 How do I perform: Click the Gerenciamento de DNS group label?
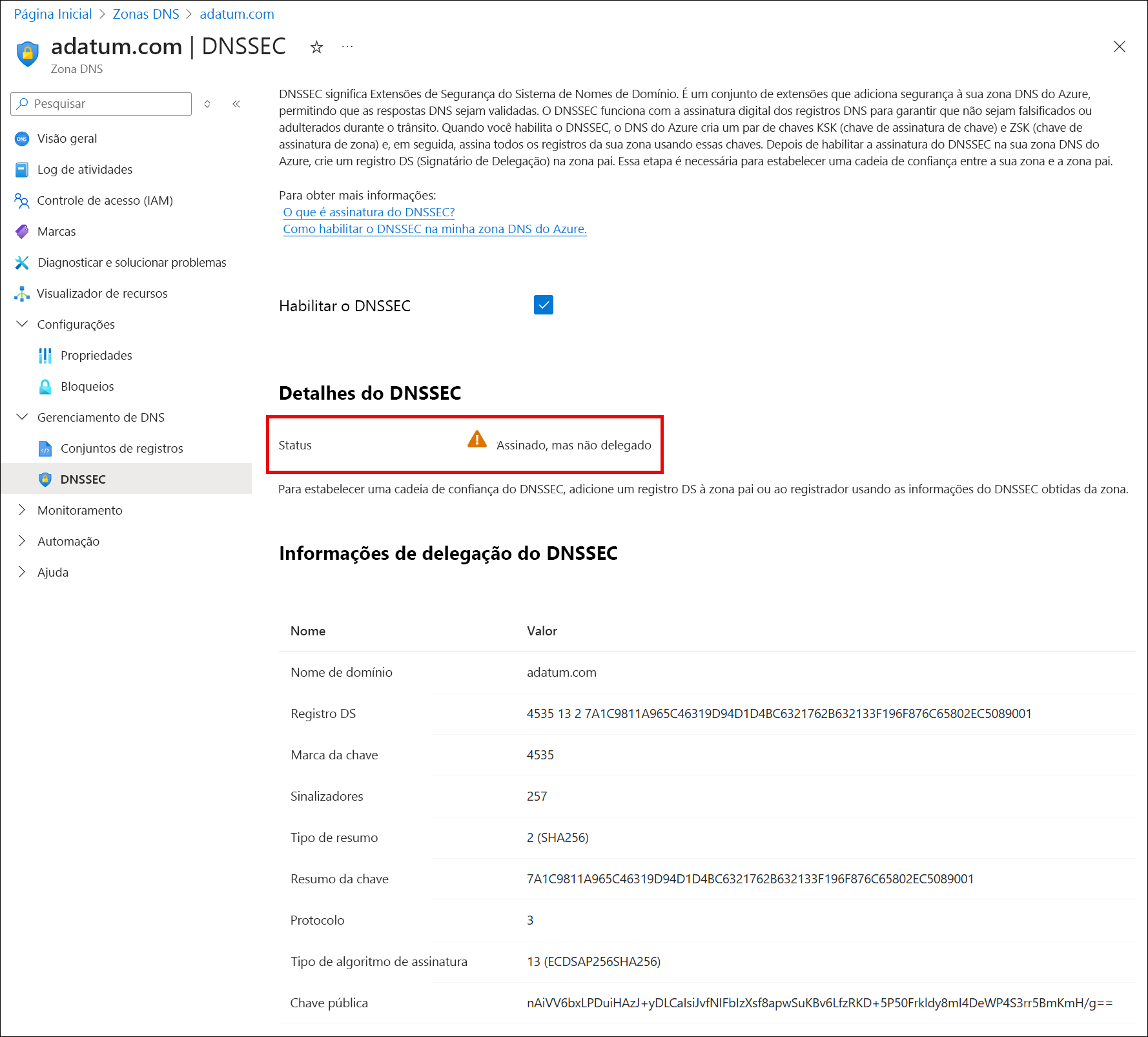pos(101,418)
